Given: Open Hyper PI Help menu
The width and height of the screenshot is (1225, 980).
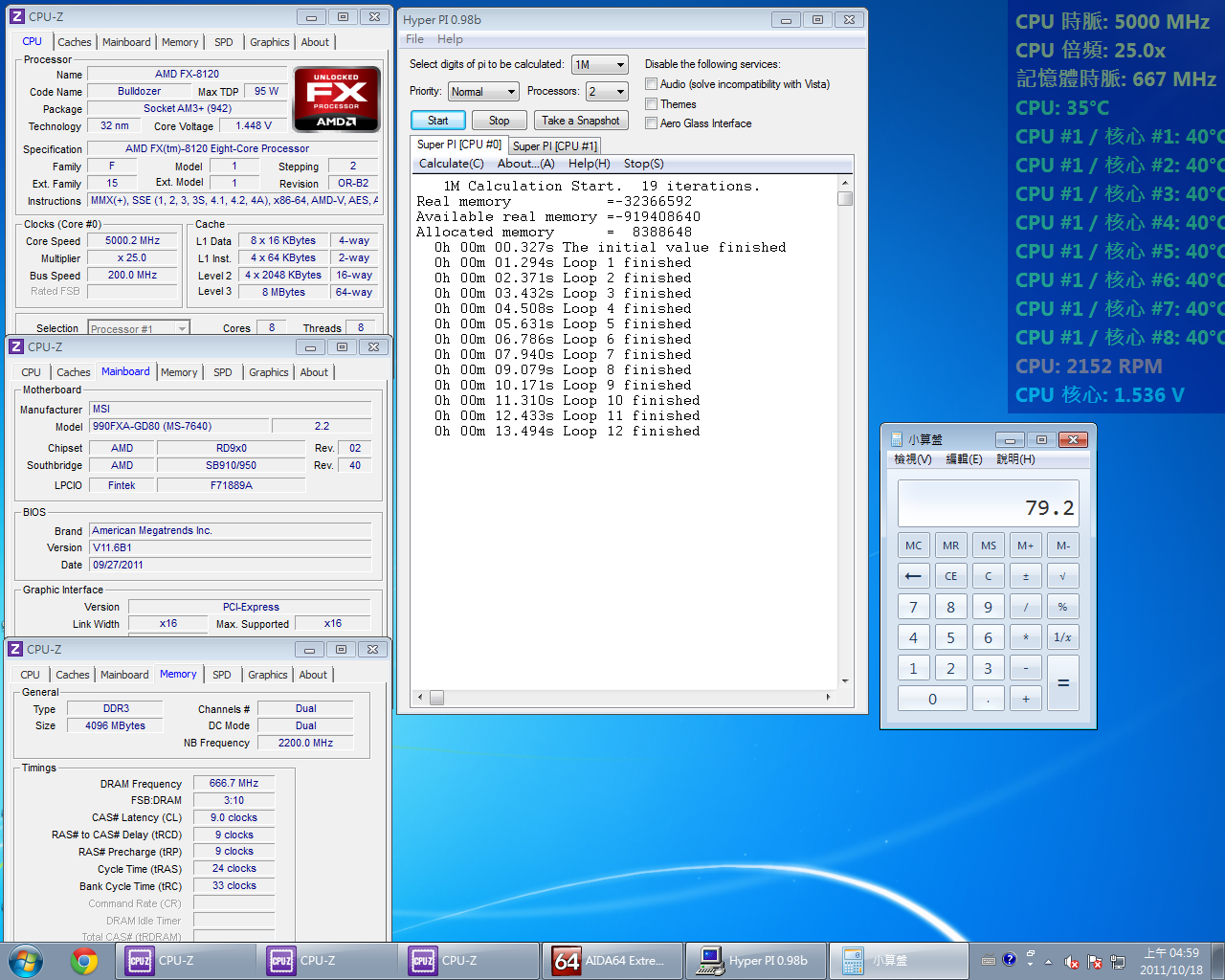Looking at the screenshot, I should coord(450,39).
